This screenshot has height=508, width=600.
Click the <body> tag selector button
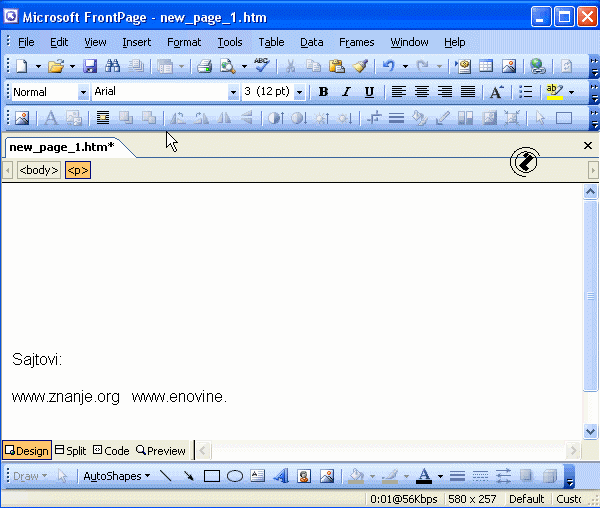(39, 170)
